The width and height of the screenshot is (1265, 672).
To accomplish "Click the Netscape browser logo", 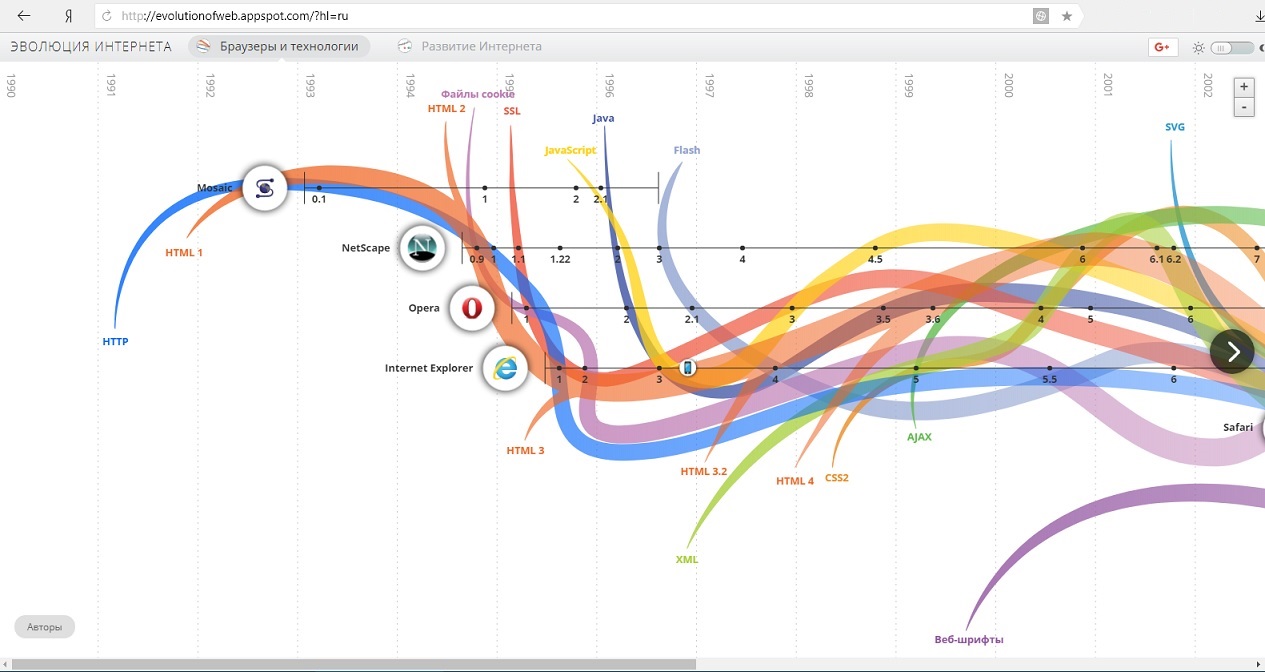I will click(x=422, y=248).
